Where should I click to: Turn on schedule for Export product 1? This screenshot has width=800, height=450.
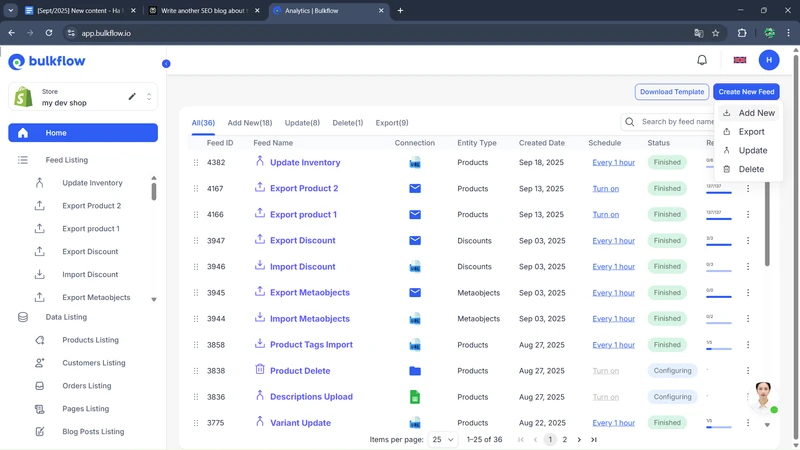pyautogui.click(x=605, y=214)
